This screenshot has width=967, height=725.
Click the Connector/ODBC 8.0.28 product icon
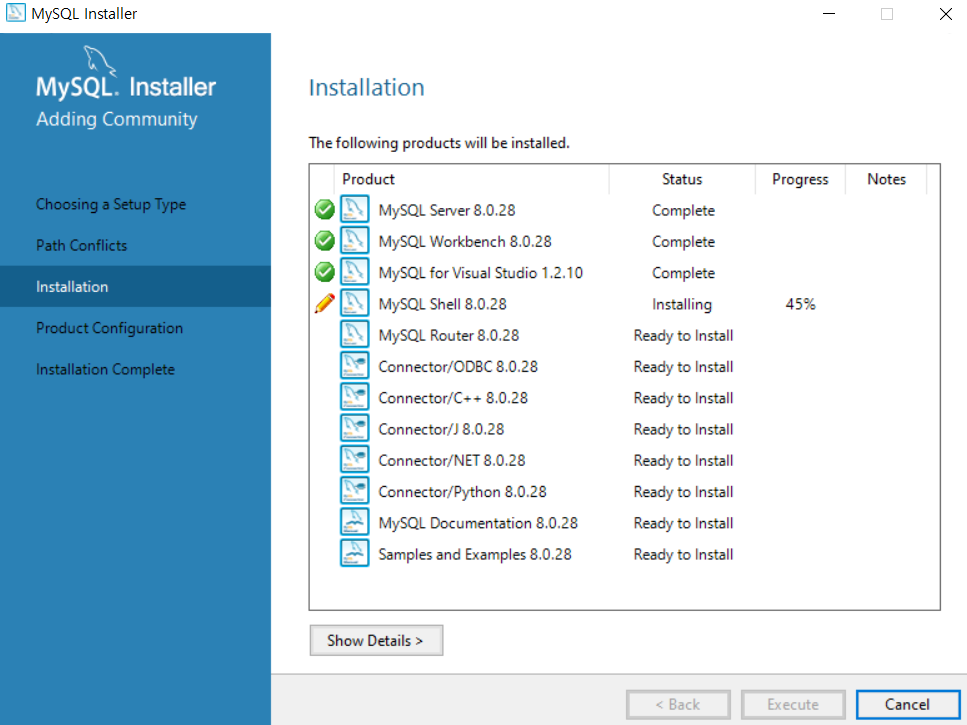tap(355, 366)
